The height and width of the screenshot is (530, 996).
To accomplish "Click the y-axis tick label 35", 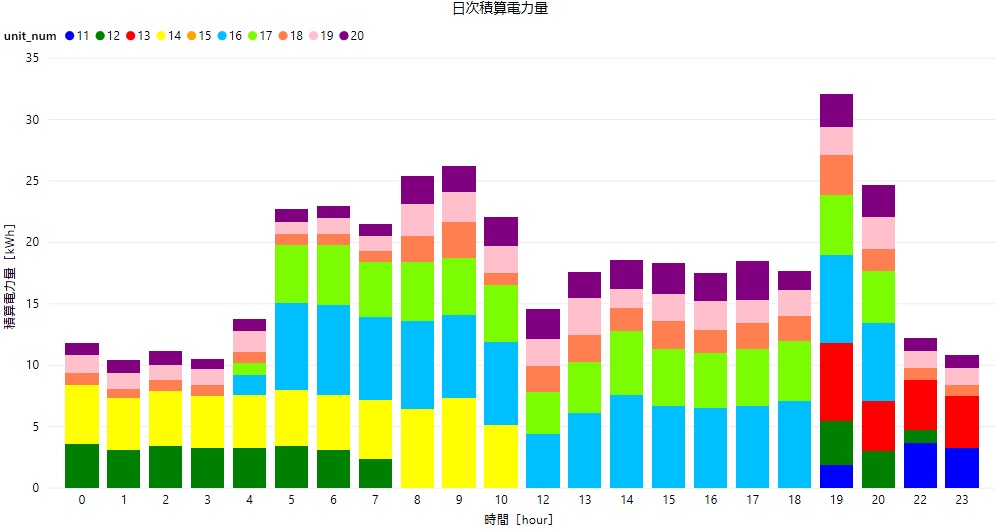I will click(x=32, y=58).
